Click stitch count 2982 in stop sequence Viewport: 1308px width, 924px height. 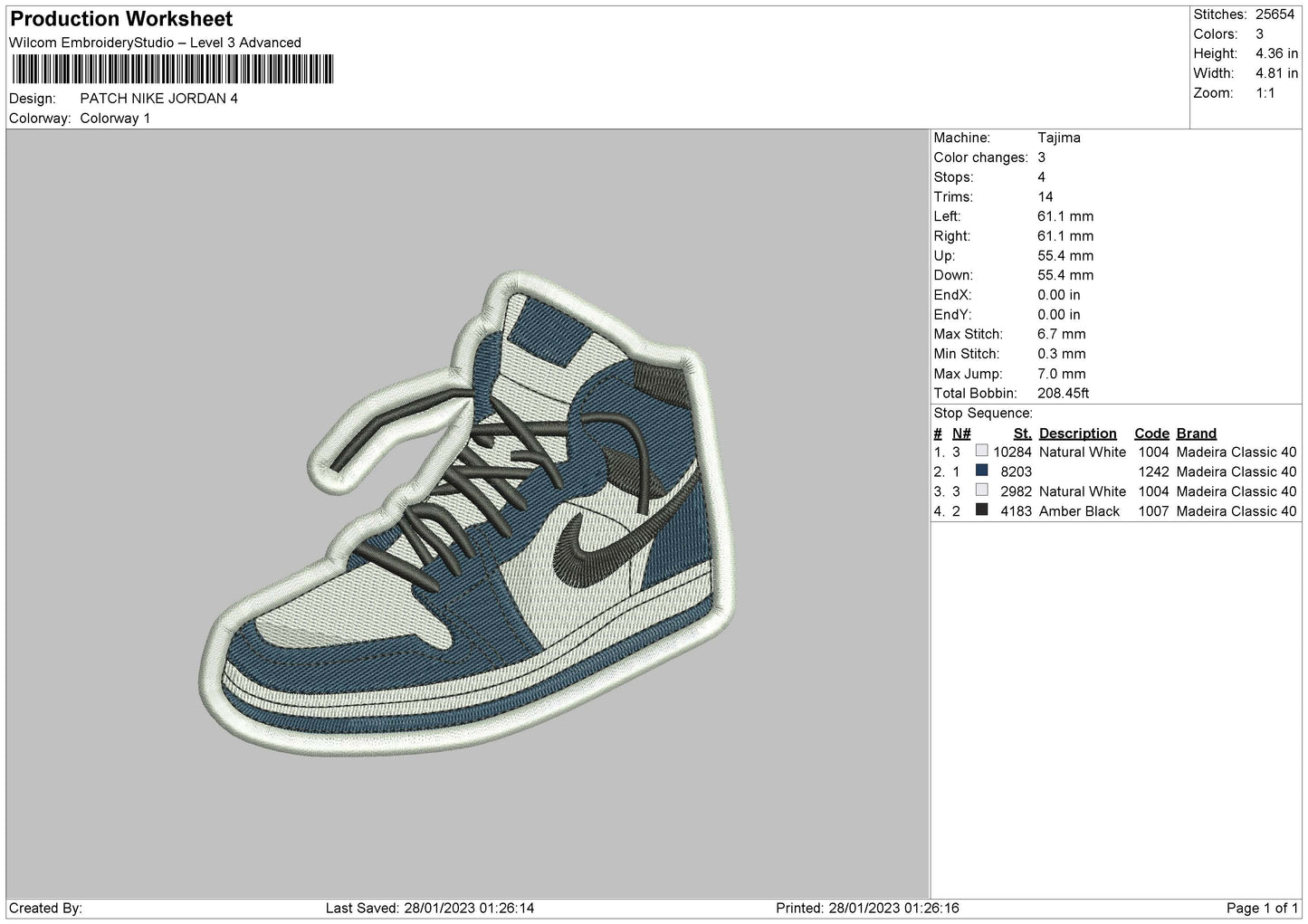(x=1017, y=491)
